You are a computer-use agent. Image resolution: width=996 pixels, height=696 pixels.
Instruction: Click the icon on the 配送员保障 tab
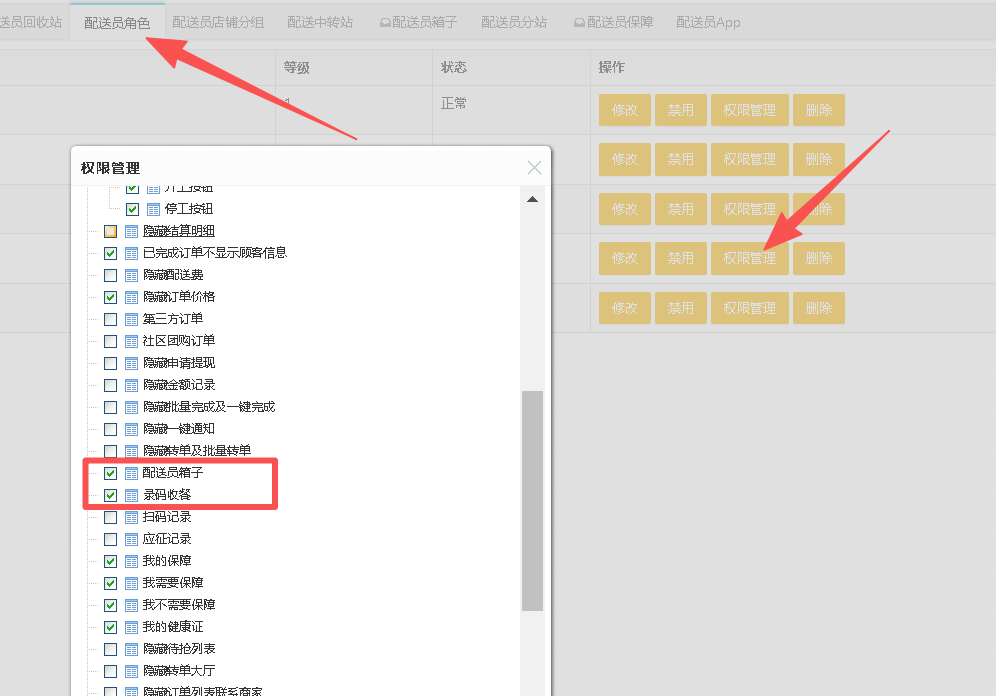tap(579, 22)
